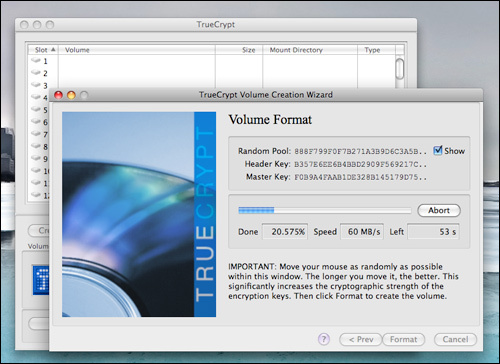Select slot 2 drive icon in TrueCrypt list
Image resolution: width=500 pixels, height=364 pixels.
tap(36, 72)
